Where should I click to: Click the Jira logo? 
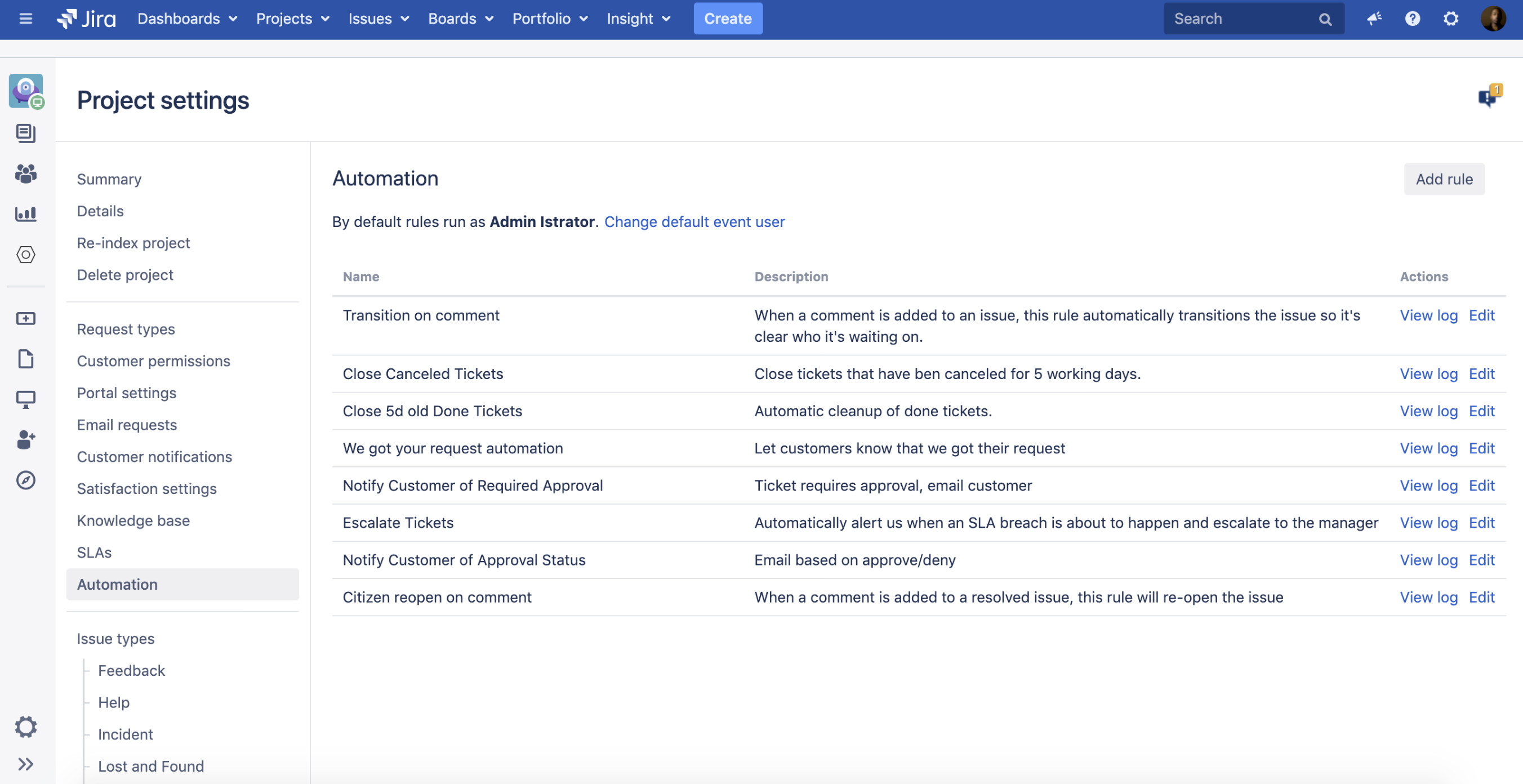pyautogui.click(x=86, y=19)
